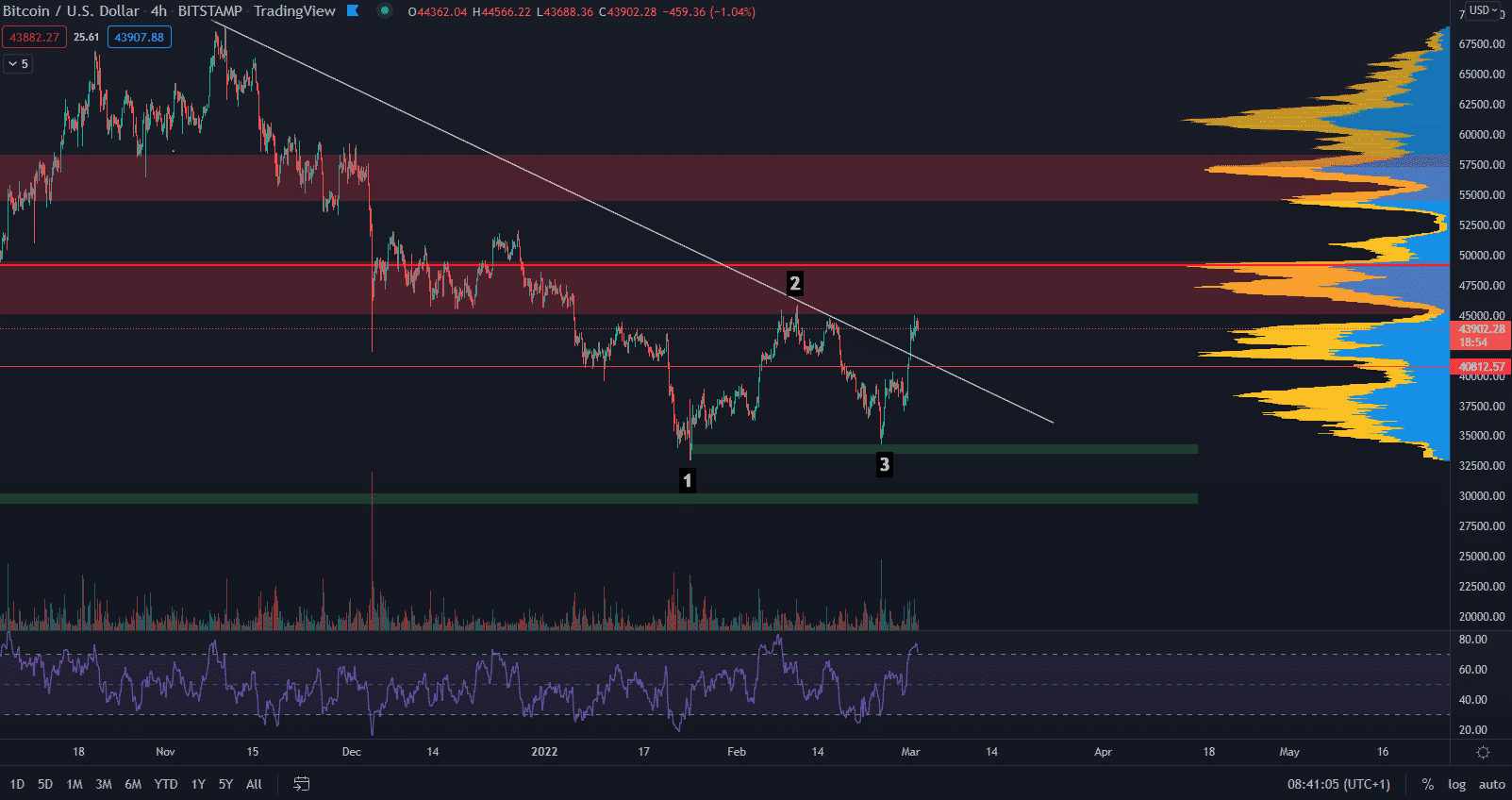Switch to the 1D date range
The width and height of the screenshot is (1512, 800).
17,784
